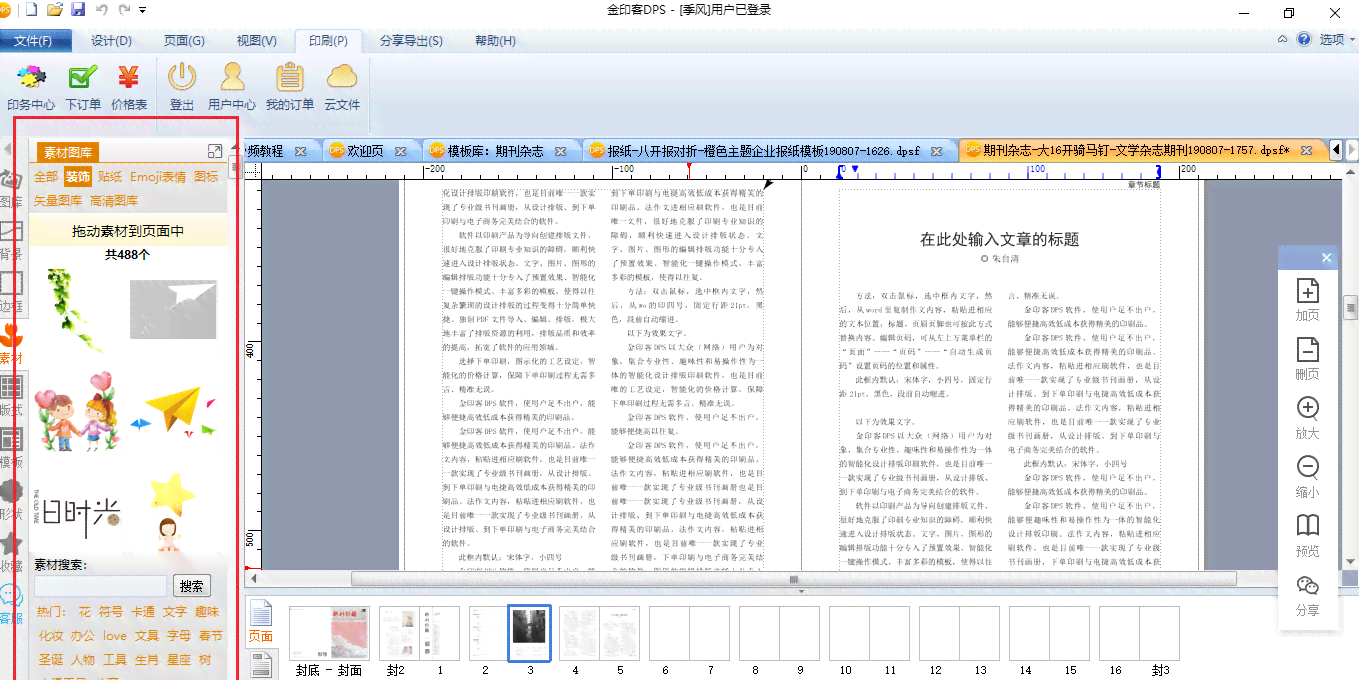Viewport: 1359px width, 680px height.
Task: Click the 素材搜索 search input field
Action: (100, 586)
